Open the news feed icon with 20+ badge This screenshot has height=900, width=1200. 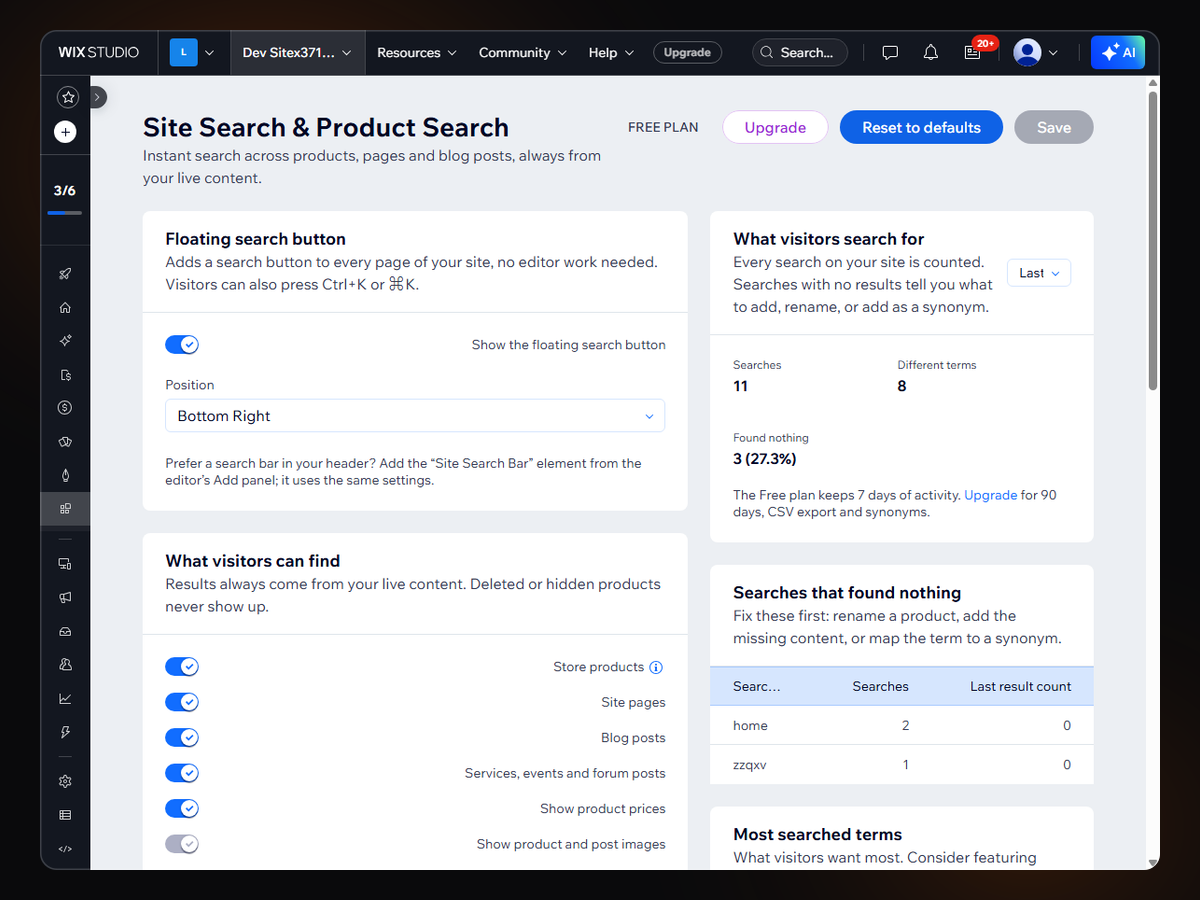[x=973, y=53]
